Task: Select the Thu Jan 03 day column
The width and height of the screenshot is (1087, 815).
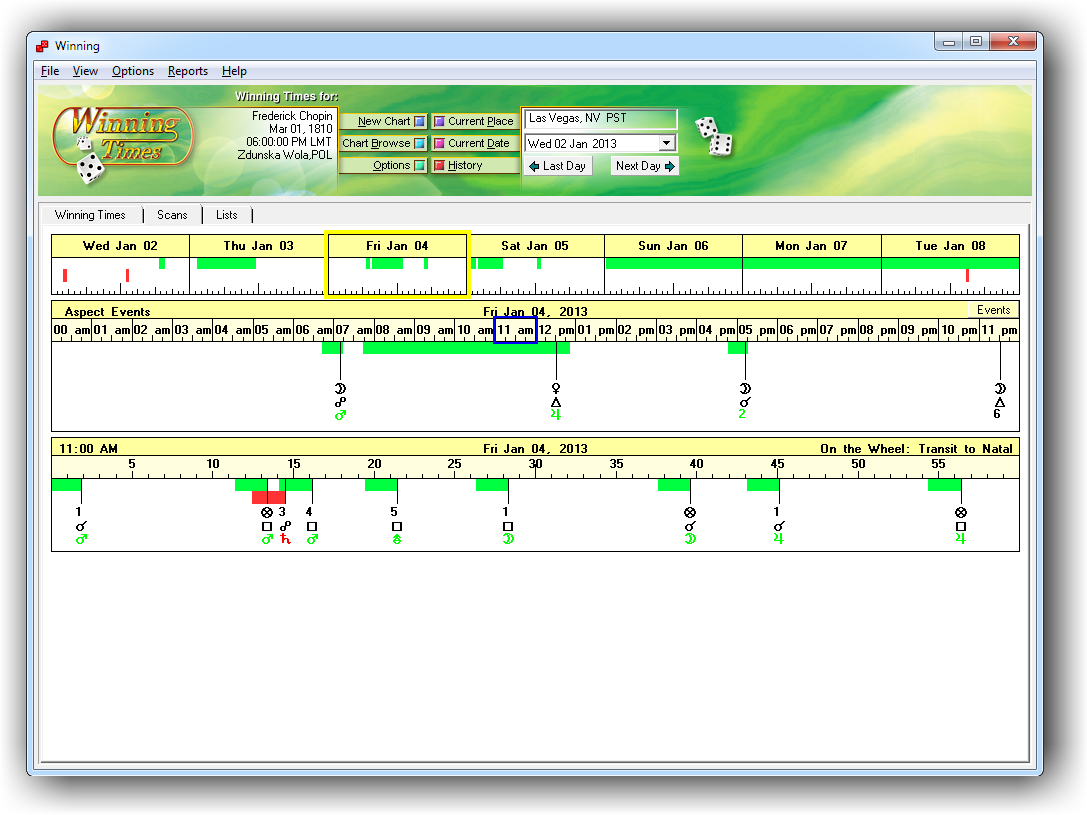Action: click(258, 265)
